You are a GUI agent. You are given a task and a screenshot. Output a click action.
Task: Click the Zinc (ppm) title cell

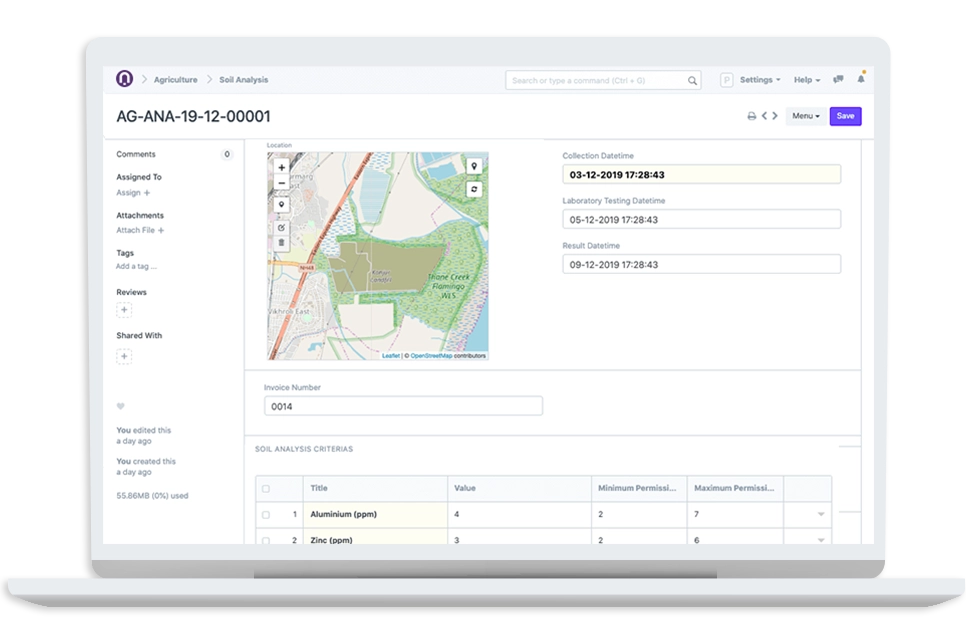coord(375,536)
